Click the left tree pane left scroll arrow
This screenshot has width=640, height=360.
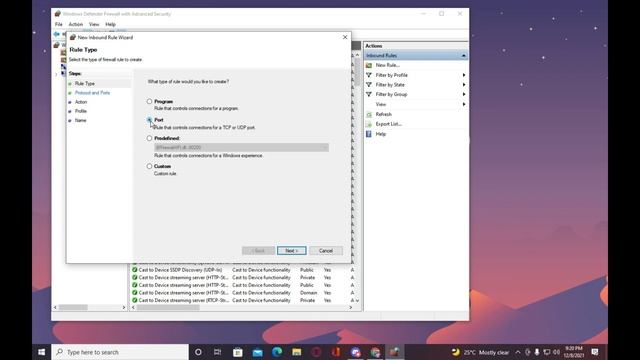click(x=55, y=307)
